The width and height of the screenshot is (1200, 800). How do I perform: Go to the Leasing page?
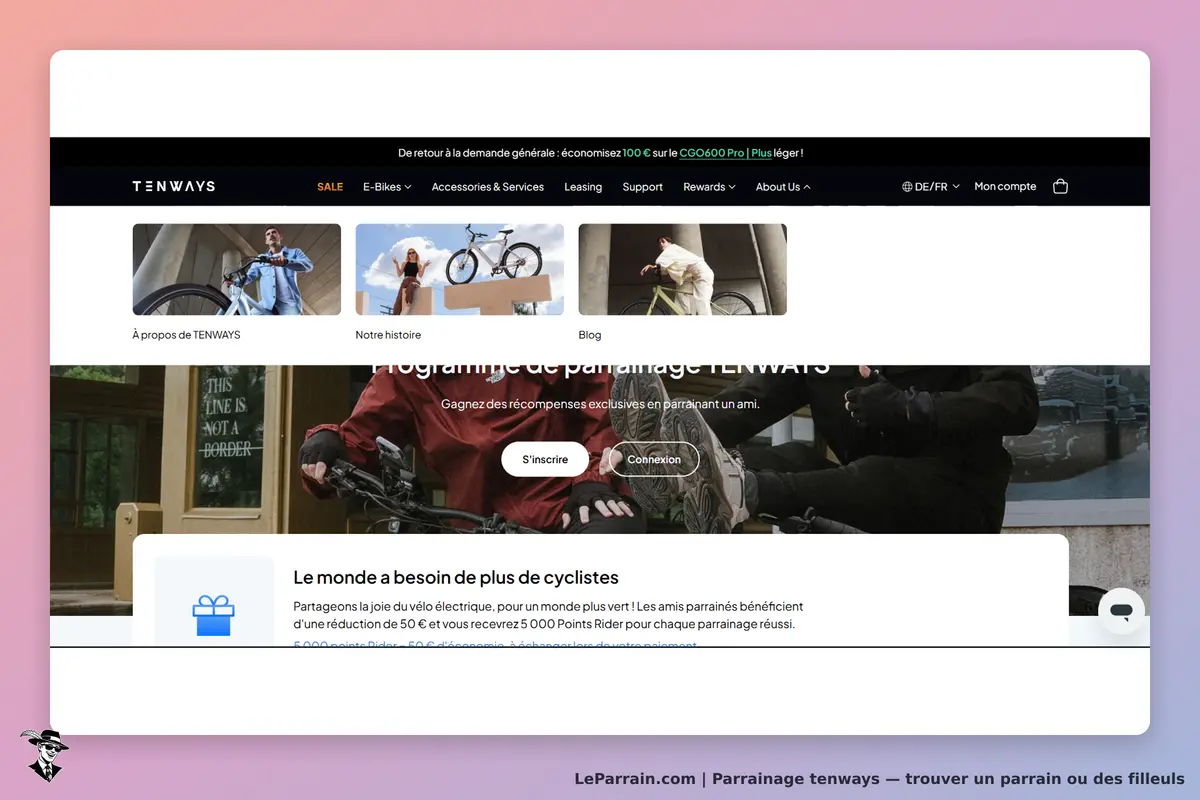tap(583, 187)
